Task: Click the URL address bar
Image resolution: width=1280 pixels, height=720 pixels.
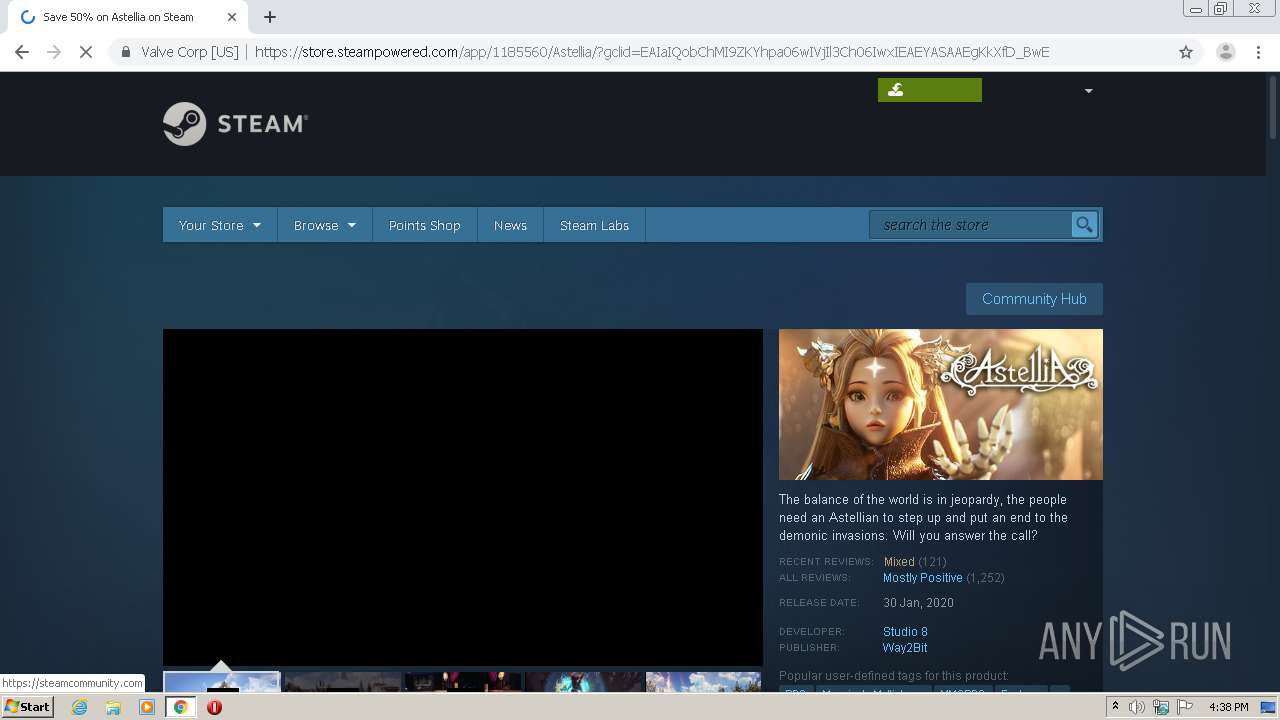Action: coord(650,52)
